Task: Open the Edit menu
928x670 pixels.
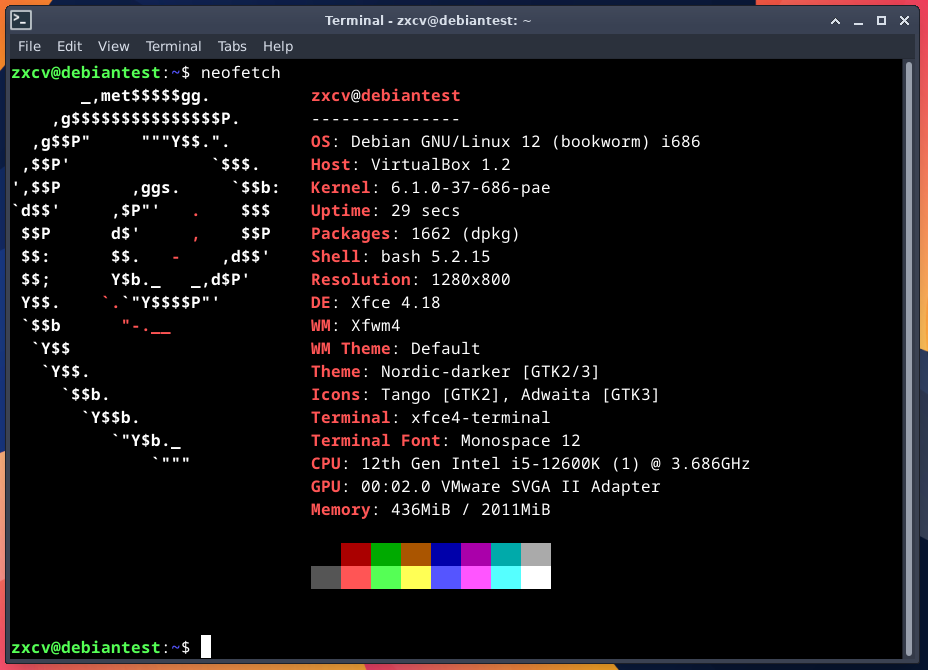Action: click(69, 46)
